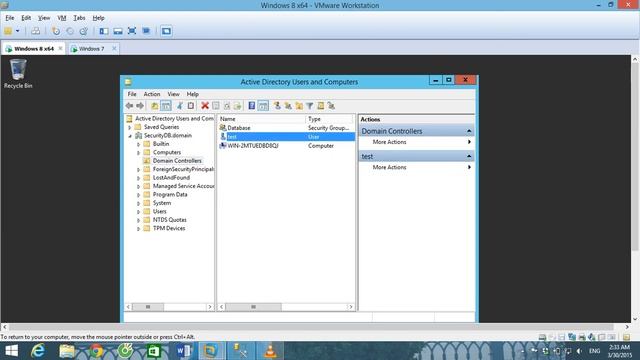640x360 pixels.
Task: Toggle the Show/Hide Action Pane icon
Action: point(263,106)
